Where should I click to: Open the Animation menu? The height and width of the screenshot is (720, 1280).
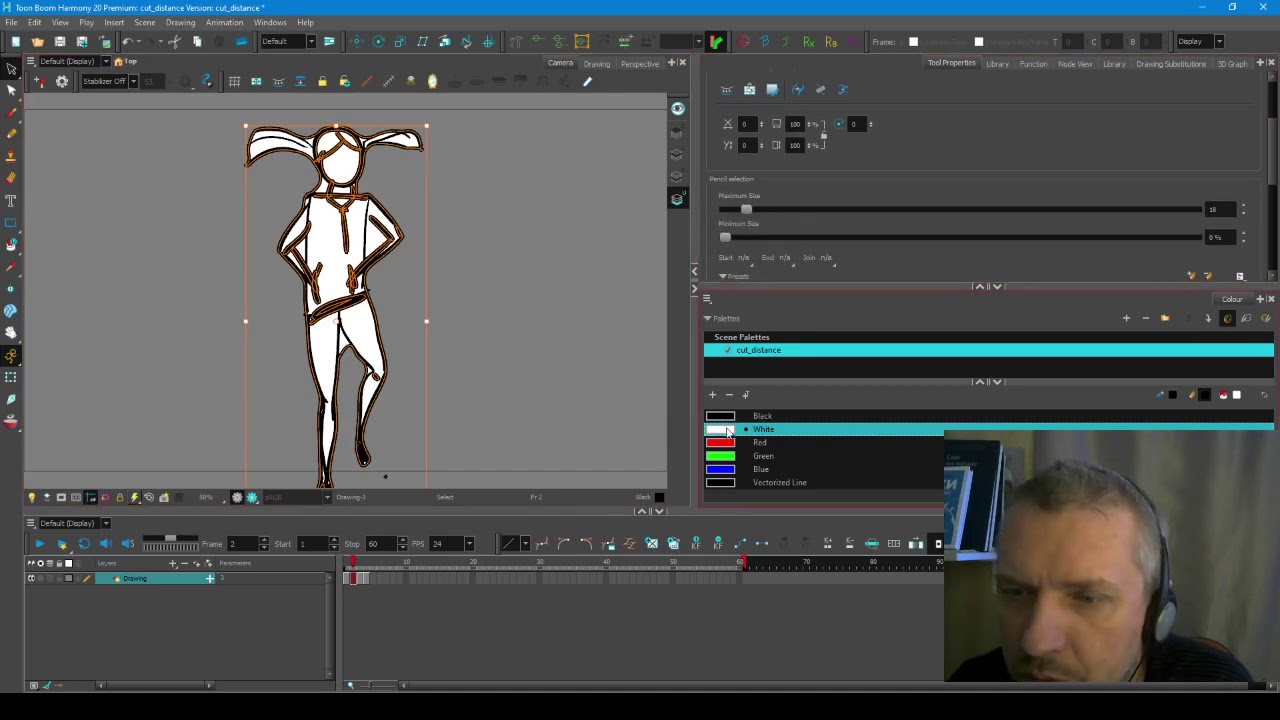224,22
